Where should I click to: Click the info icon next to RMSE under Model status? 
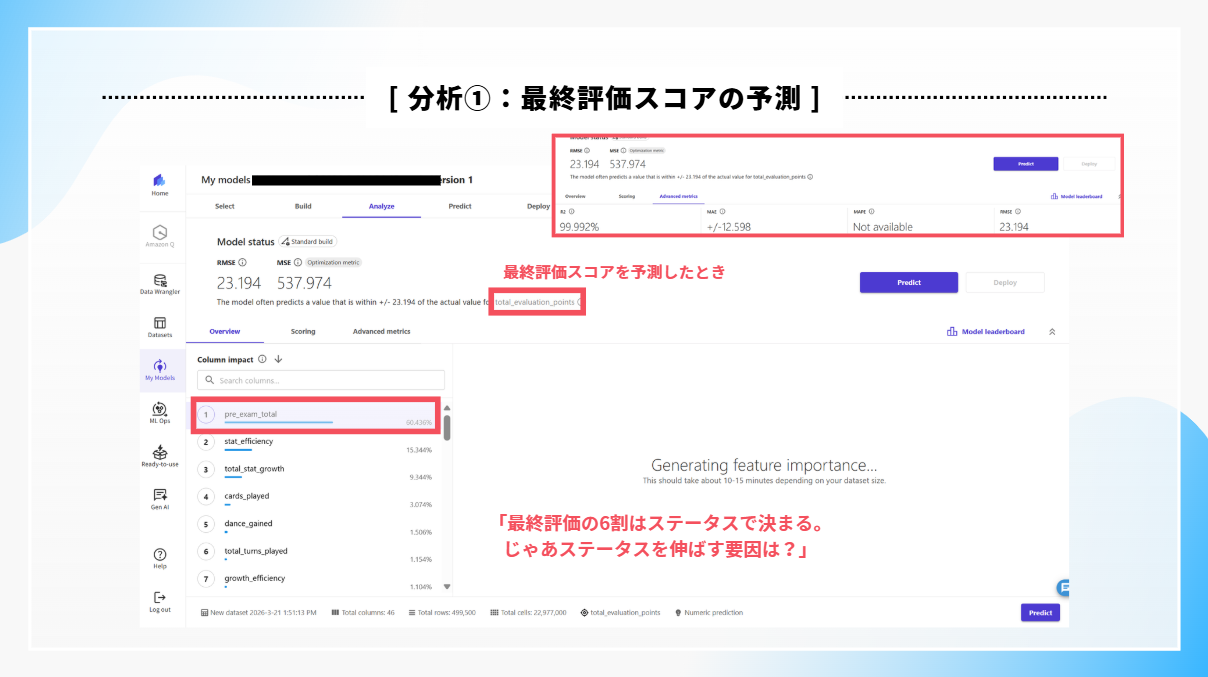pos(243,262)
